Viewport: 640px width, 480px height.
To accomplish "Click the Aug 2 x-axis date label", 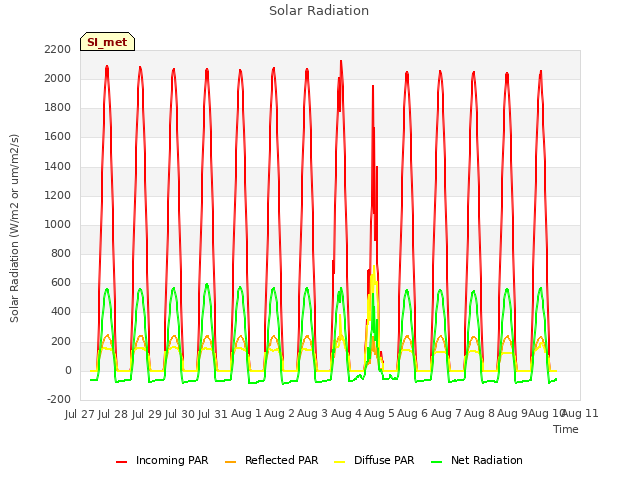I will pos(279,414).
